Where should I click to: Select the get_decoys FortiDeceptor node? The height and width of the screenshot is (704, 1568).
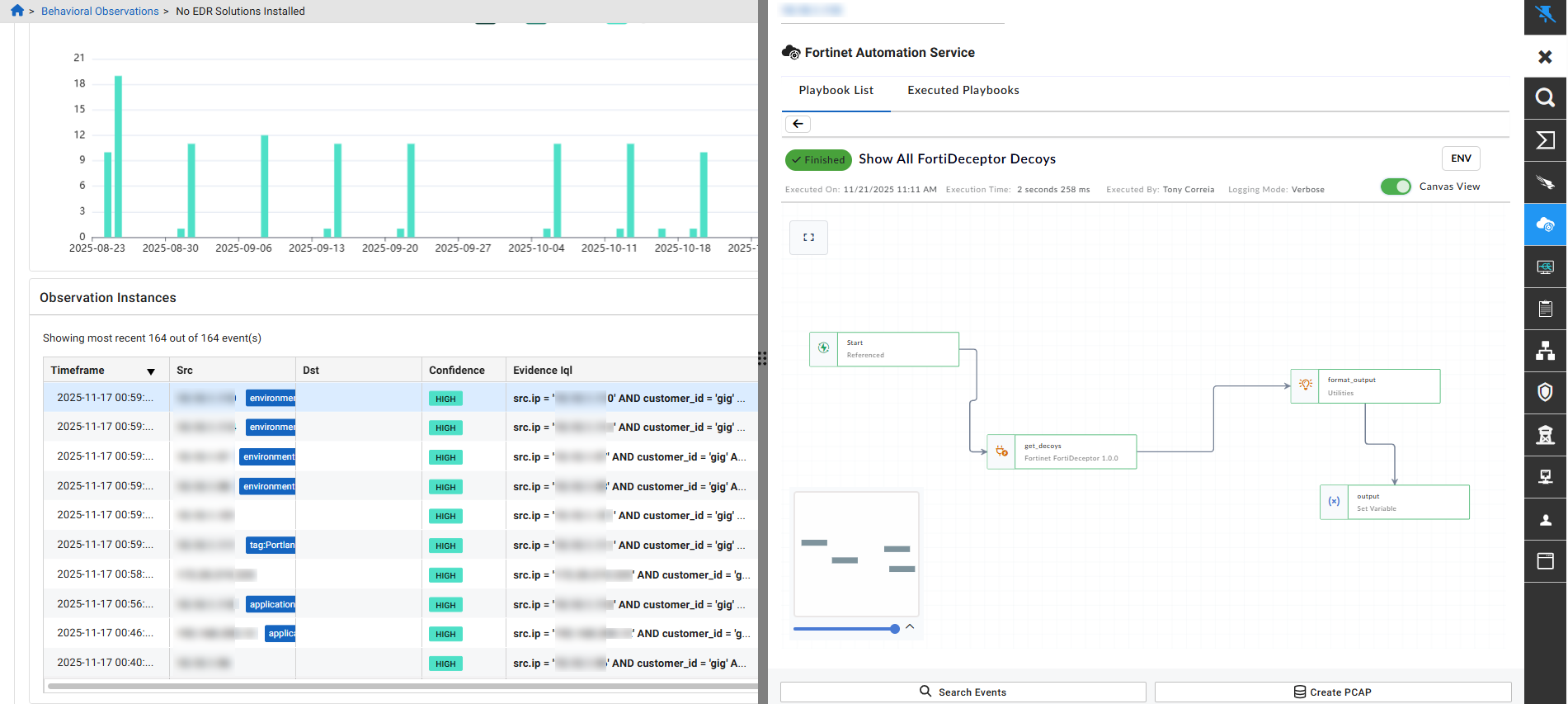click(1062, 451)
